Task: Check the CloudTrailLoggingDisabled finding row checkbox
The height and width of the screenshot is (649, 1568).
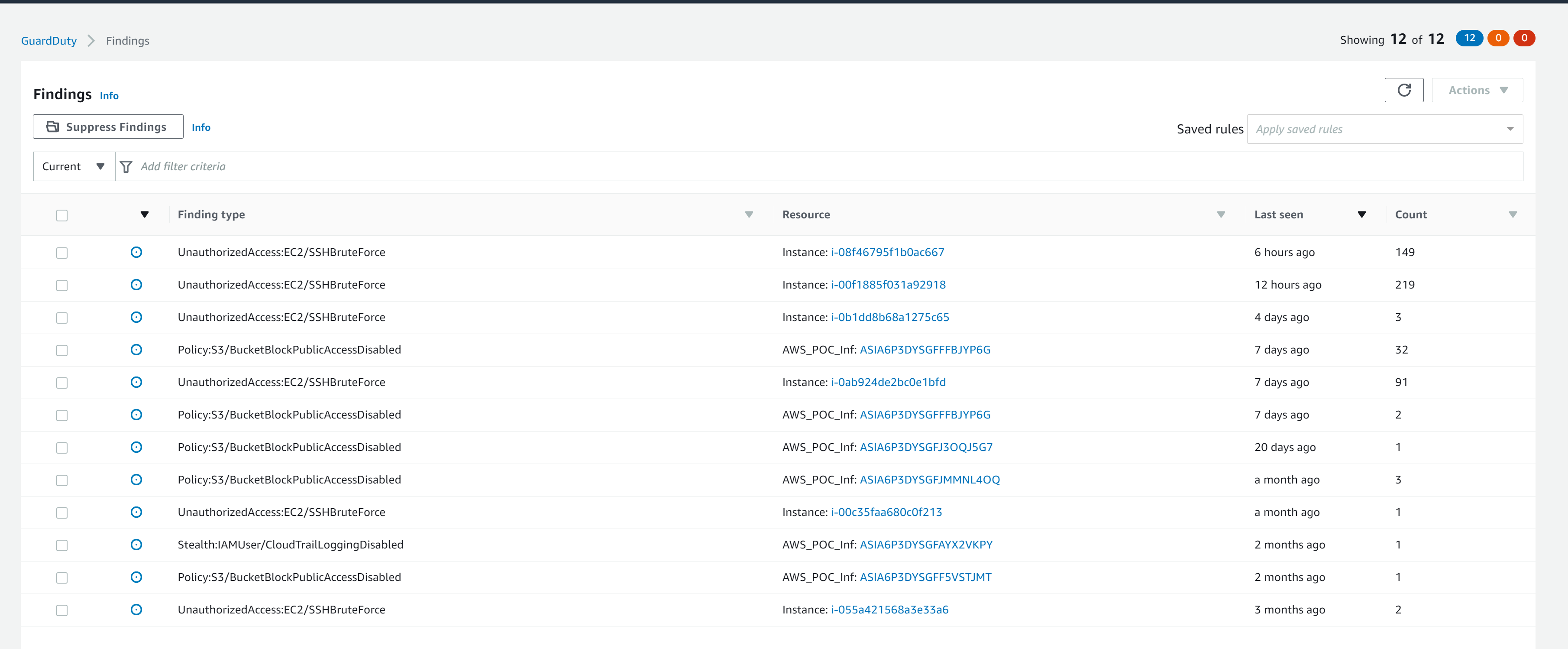Action: tap(61, 545)
